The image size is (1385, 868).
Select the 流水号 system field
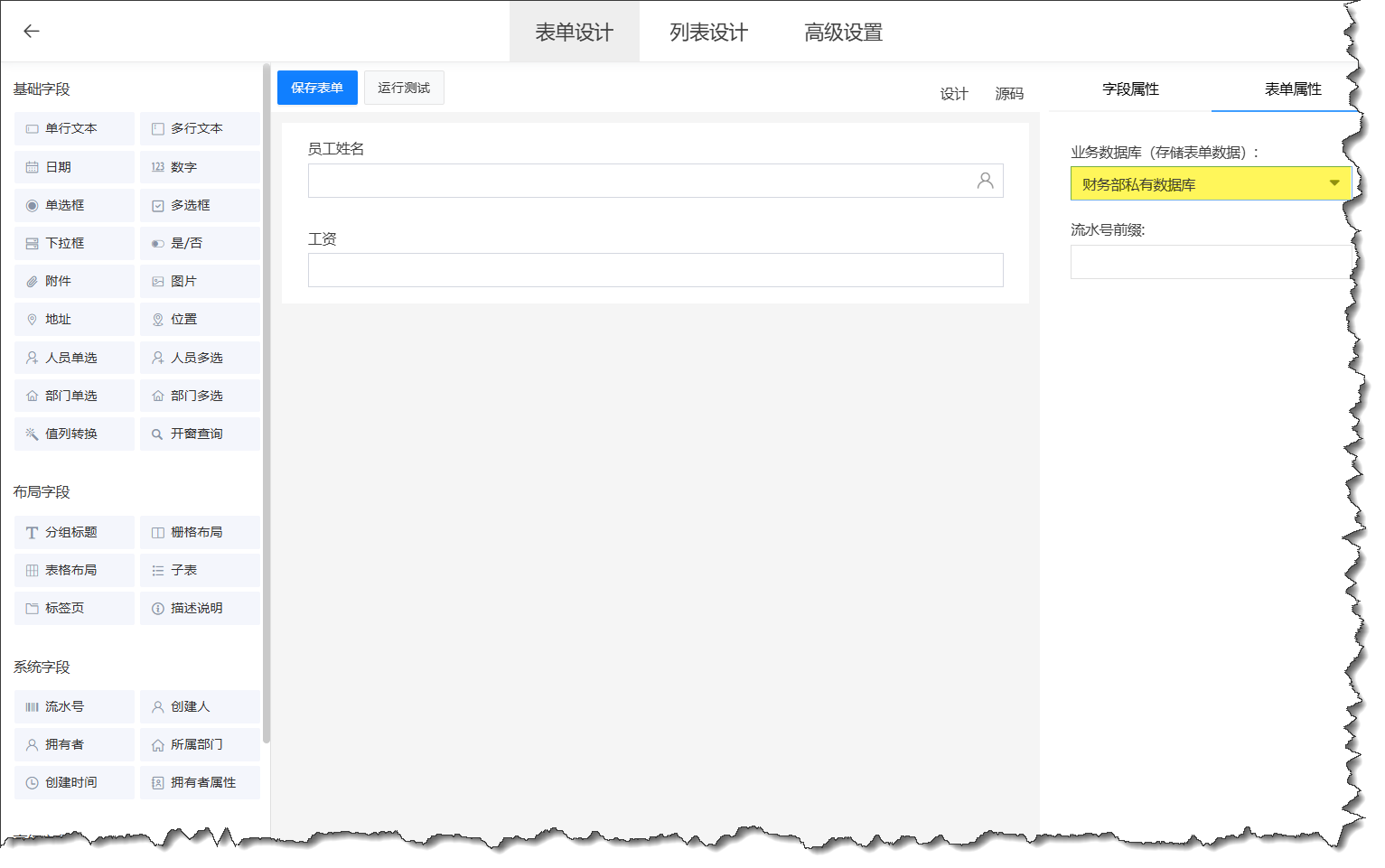pos(73,705)
